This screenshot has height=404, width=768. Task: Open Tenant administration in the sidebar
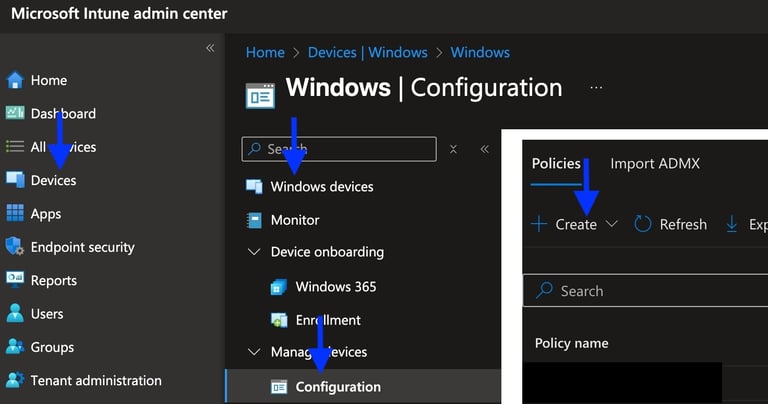point(96,380)
